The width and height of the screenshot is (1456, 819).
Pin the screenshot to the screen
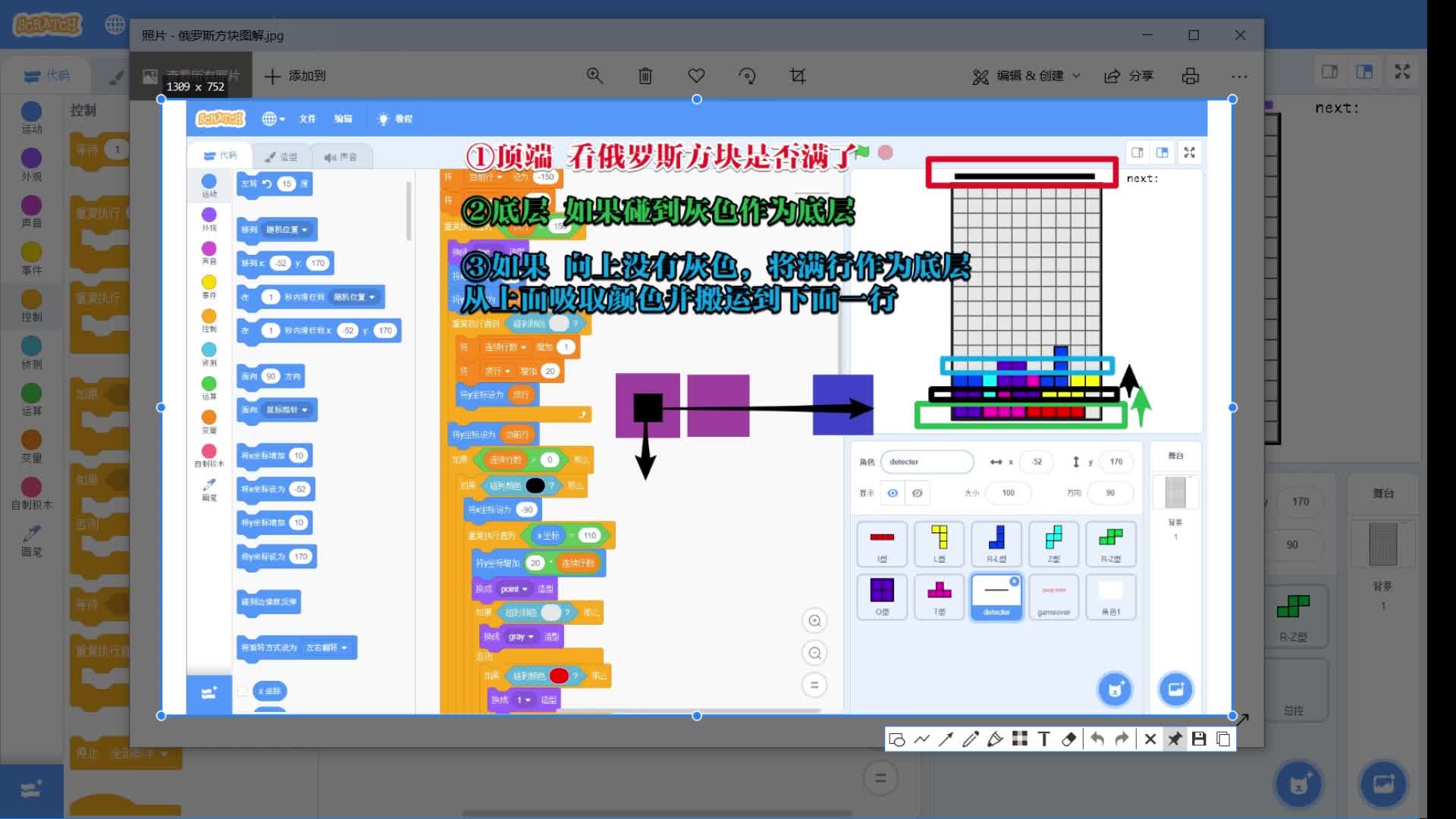pyautogui.click(x=1175, y=739)
